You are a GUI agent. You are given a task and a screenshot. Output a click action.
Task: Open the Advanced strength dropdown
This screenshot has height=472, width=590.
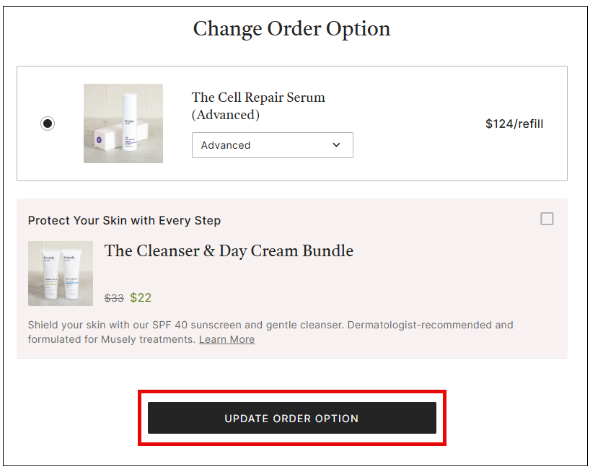[272, 145]
